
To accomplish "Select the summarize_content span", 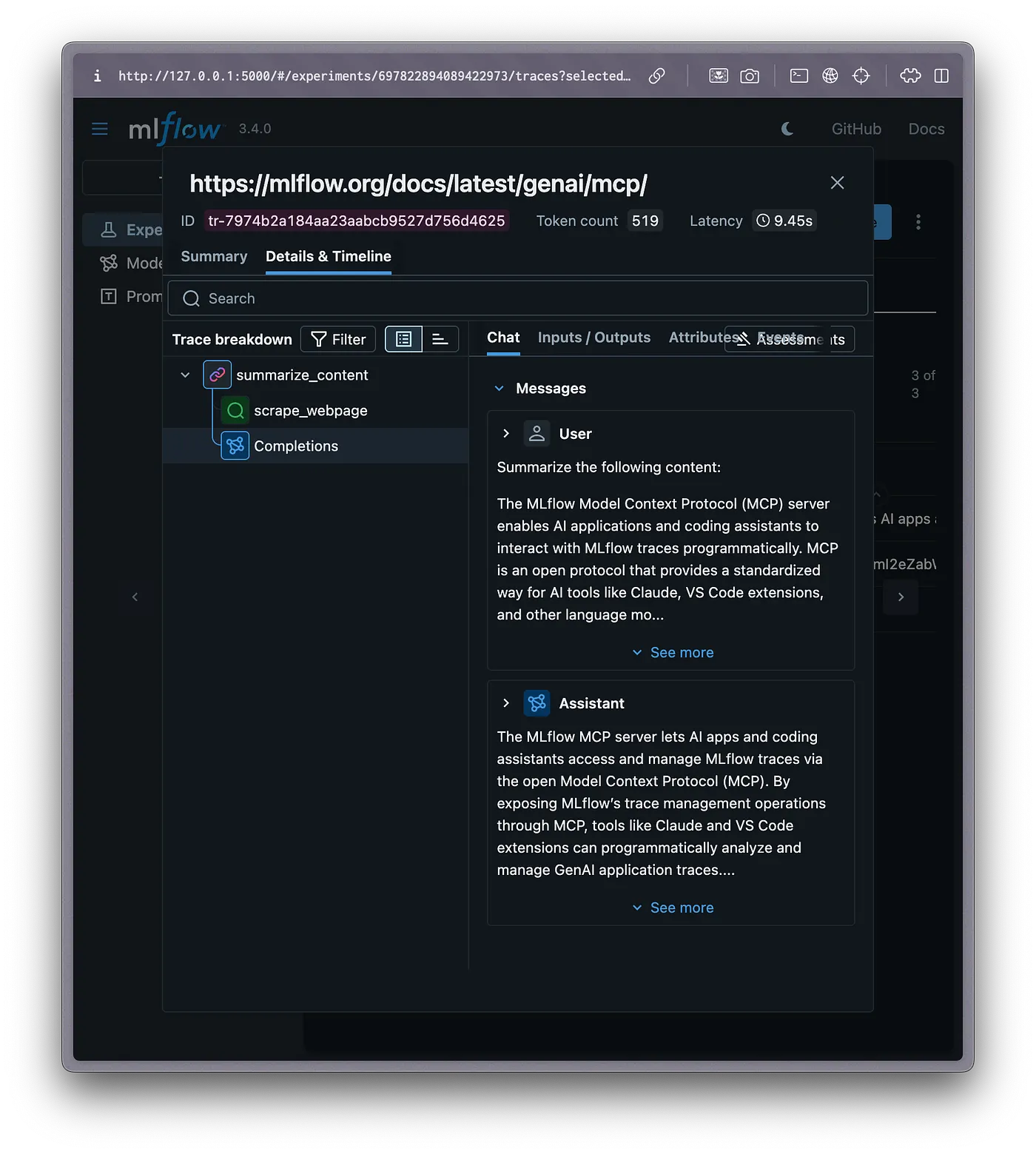I will click(x=302, y=375).
